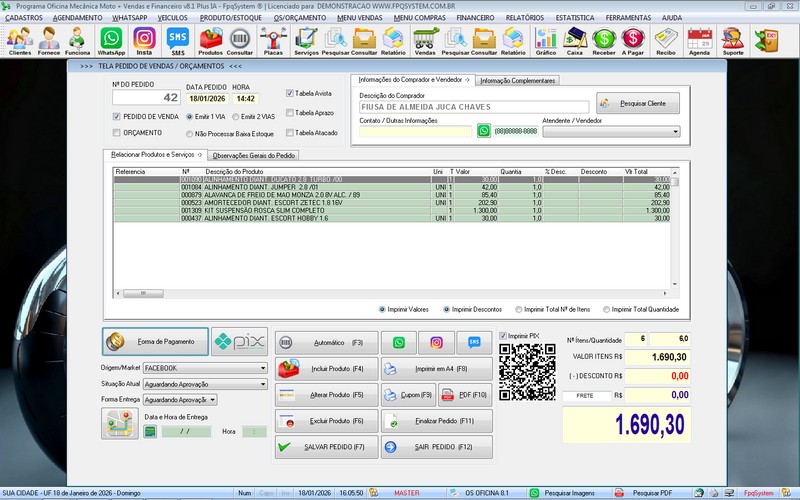This screenshot has width=800, height=500.
Task: Click the Salvar Pedido (F7) button
Action: tap(327, 446)
